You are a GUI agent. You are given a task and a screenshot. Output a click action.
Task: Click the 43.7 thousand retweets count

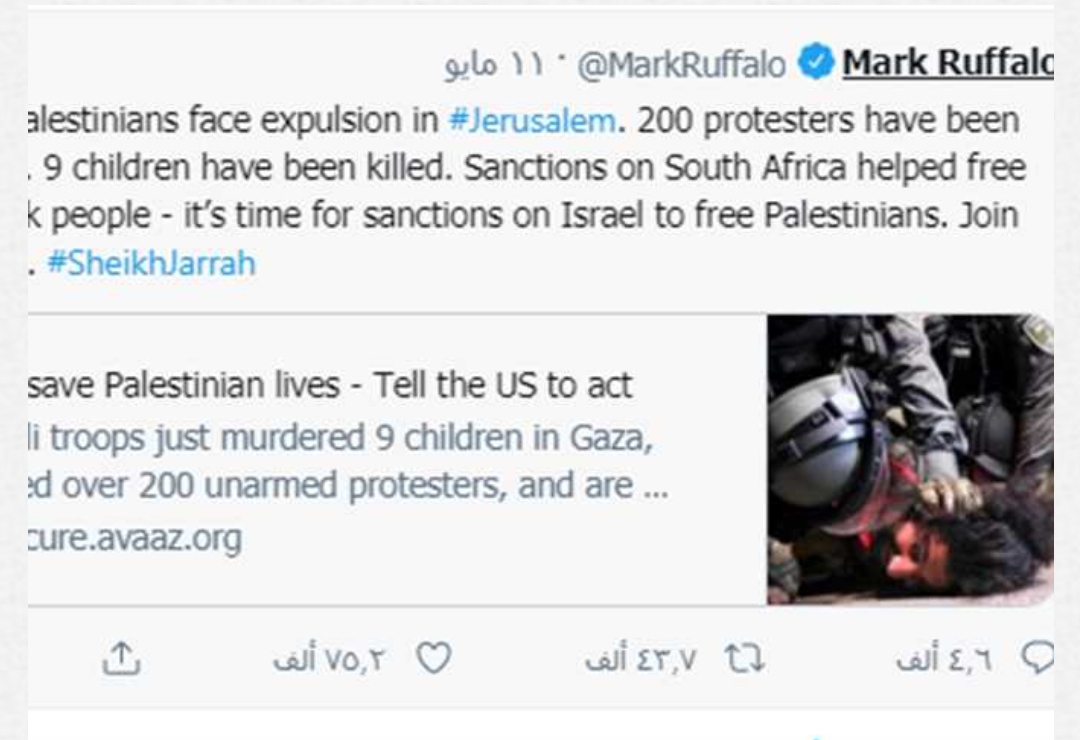click(x=641, y=659)
